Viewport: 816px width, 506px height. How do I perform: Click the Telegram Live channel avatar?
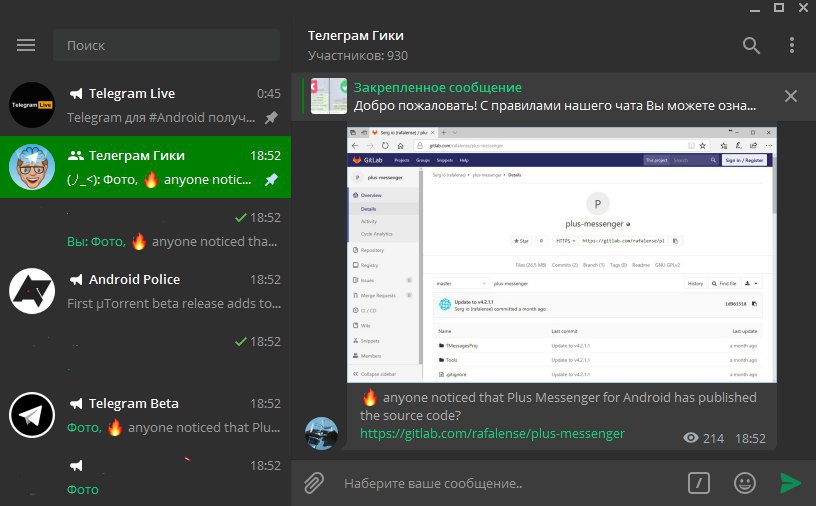coord(32,105)
